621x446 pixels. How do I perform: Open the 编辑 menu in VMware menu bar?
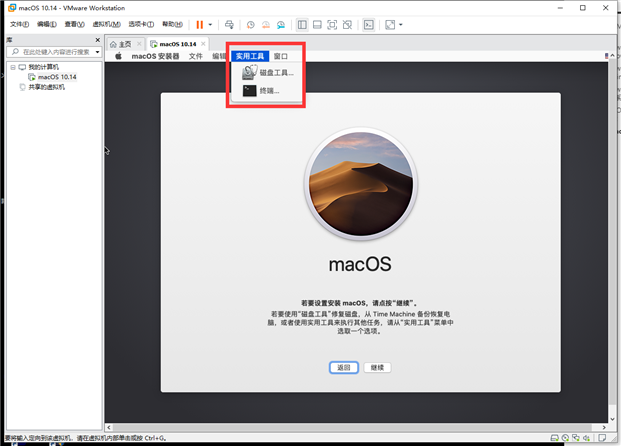(x=47, y=25)
